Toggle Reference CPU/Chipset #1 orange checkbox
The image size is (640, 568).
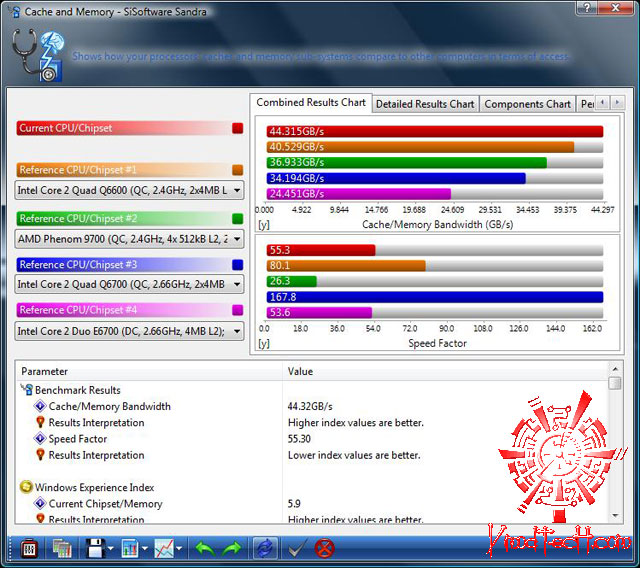point(238,170)
